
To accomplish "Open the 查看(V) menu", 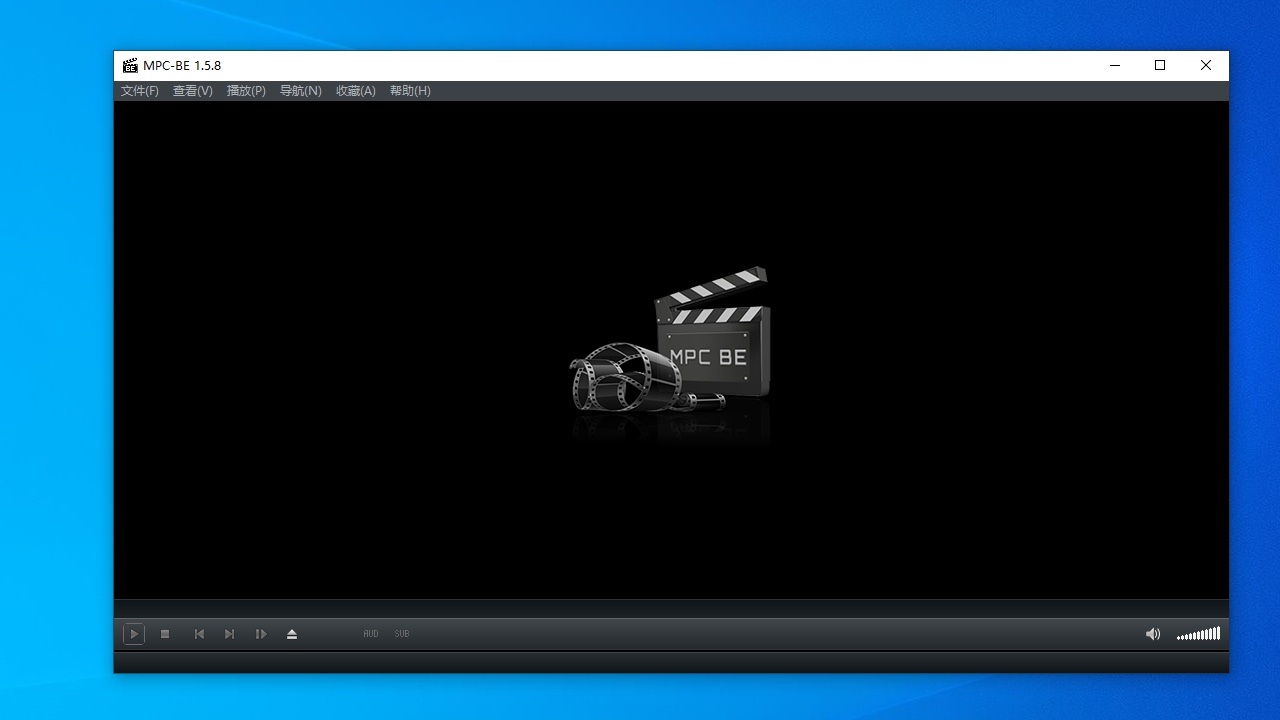I will click(x=193, y=91).
